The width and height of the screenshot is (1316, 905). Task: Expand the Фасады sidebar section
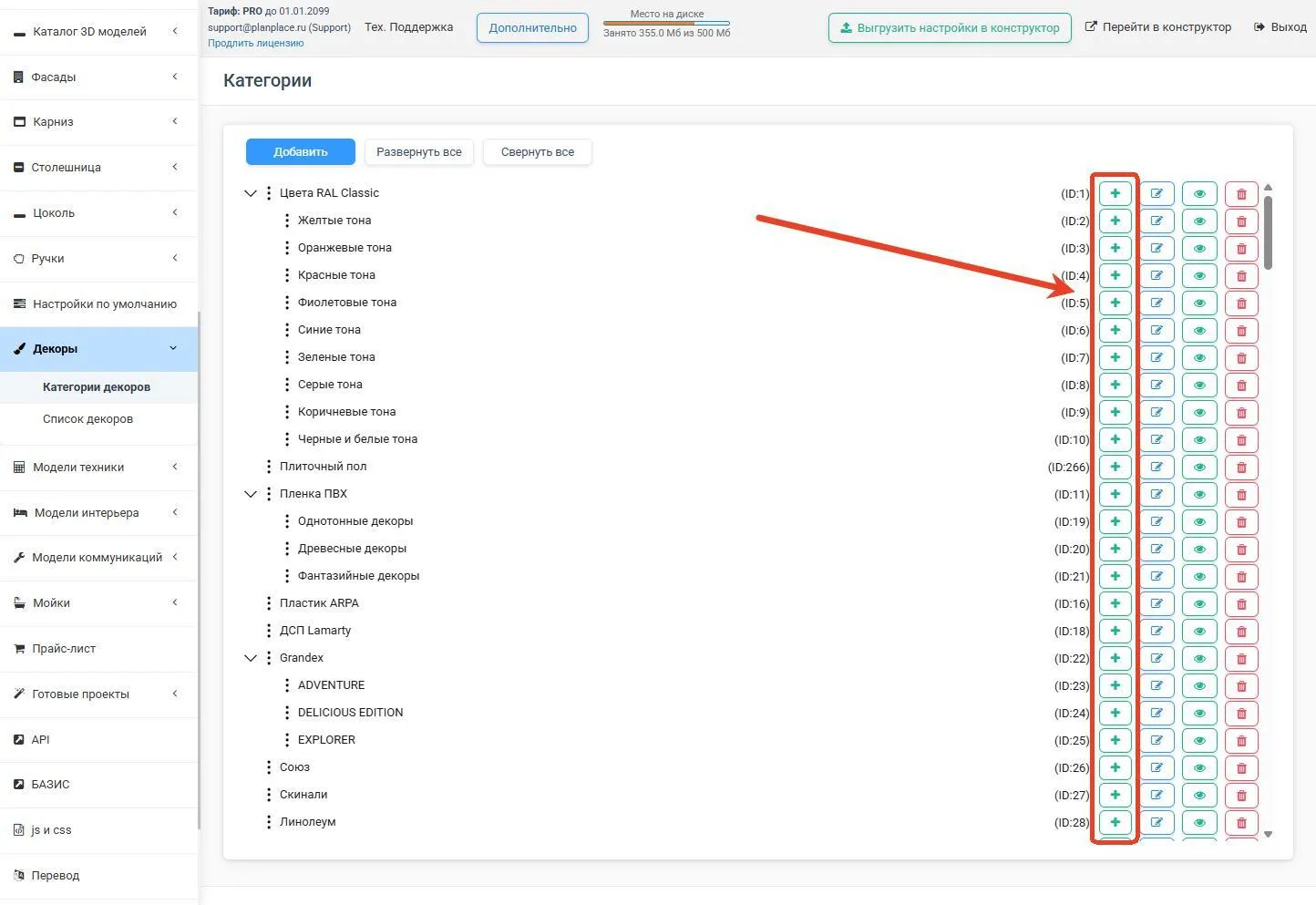tap(98, 77)
